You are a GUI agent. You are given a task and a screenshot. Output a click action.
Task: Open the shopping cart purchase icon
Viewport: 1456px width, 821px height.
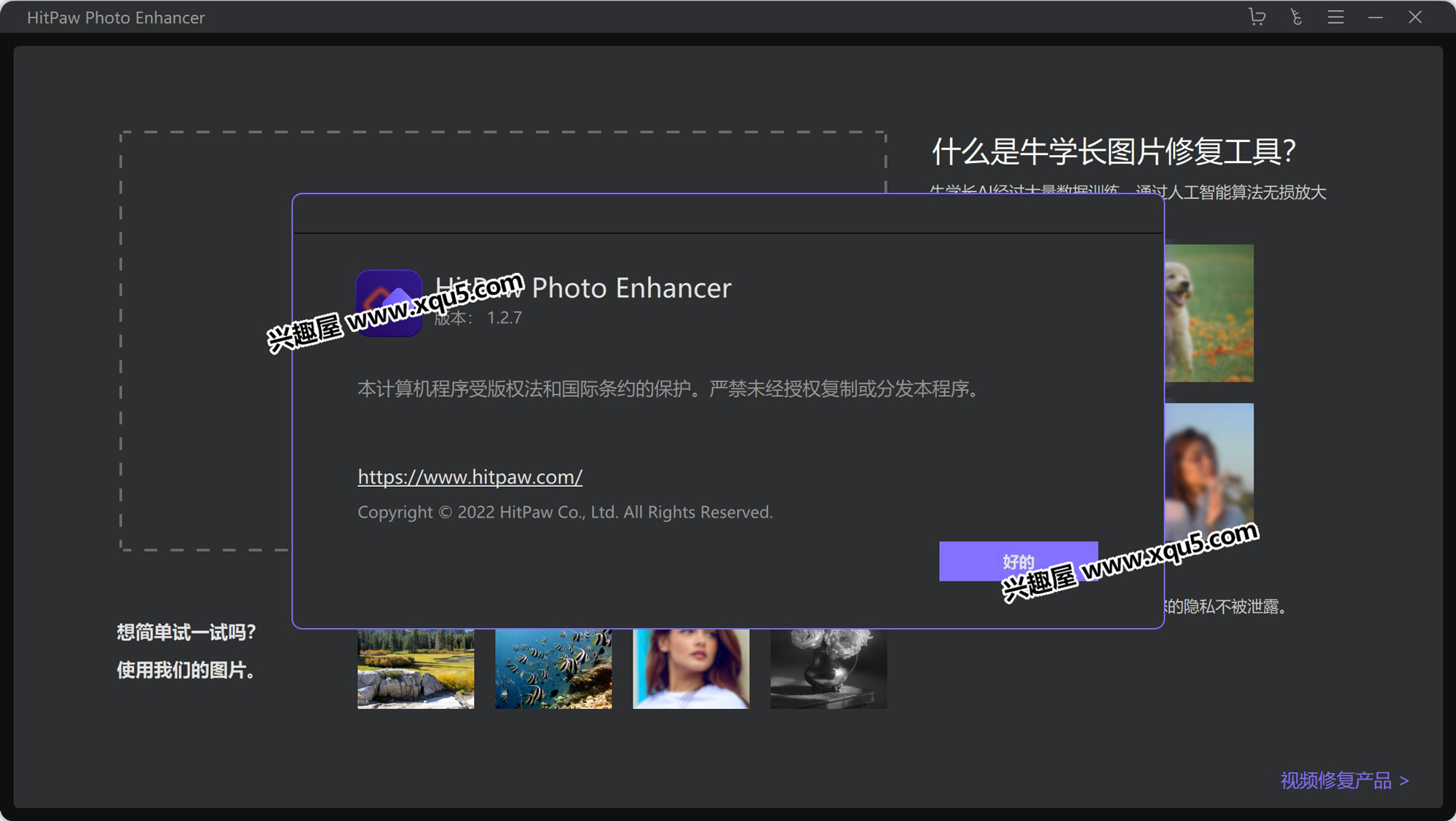point(1257,17)
